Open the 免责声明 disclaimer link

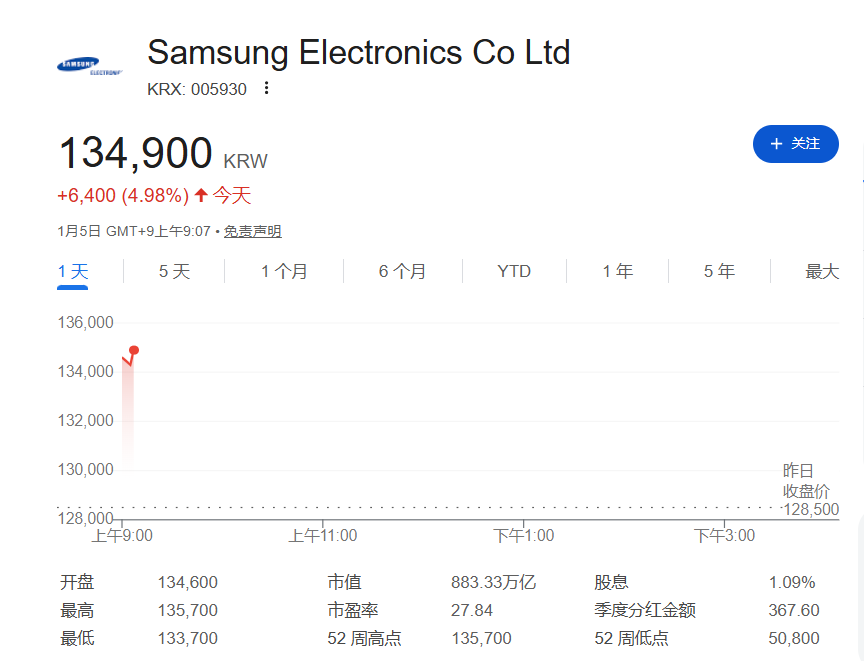coord(252,231)
